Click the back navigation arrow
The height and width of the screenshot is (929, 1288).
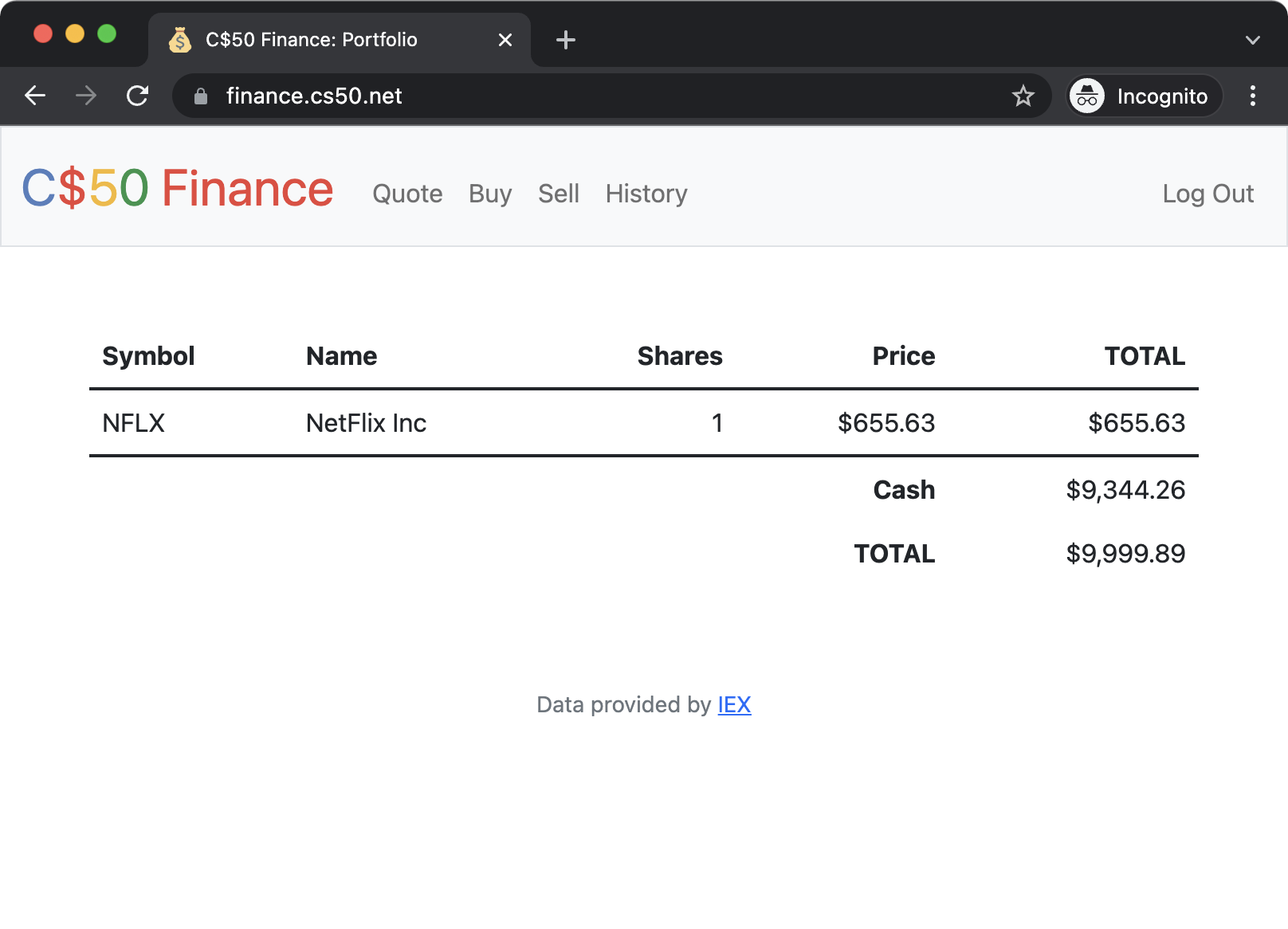pos(35,96)
